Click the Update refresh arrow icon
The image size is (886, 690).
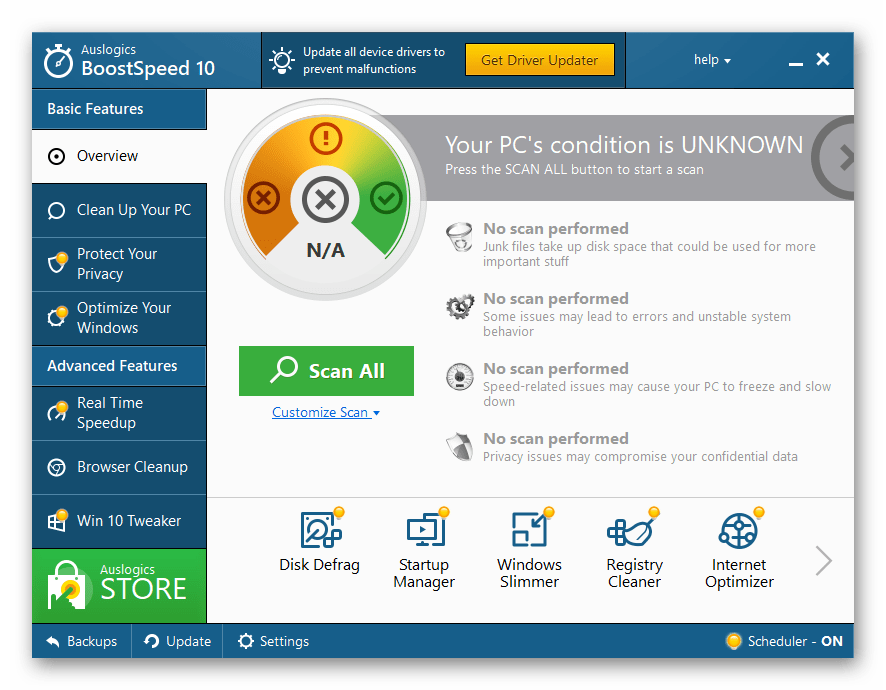coord(151,641)
